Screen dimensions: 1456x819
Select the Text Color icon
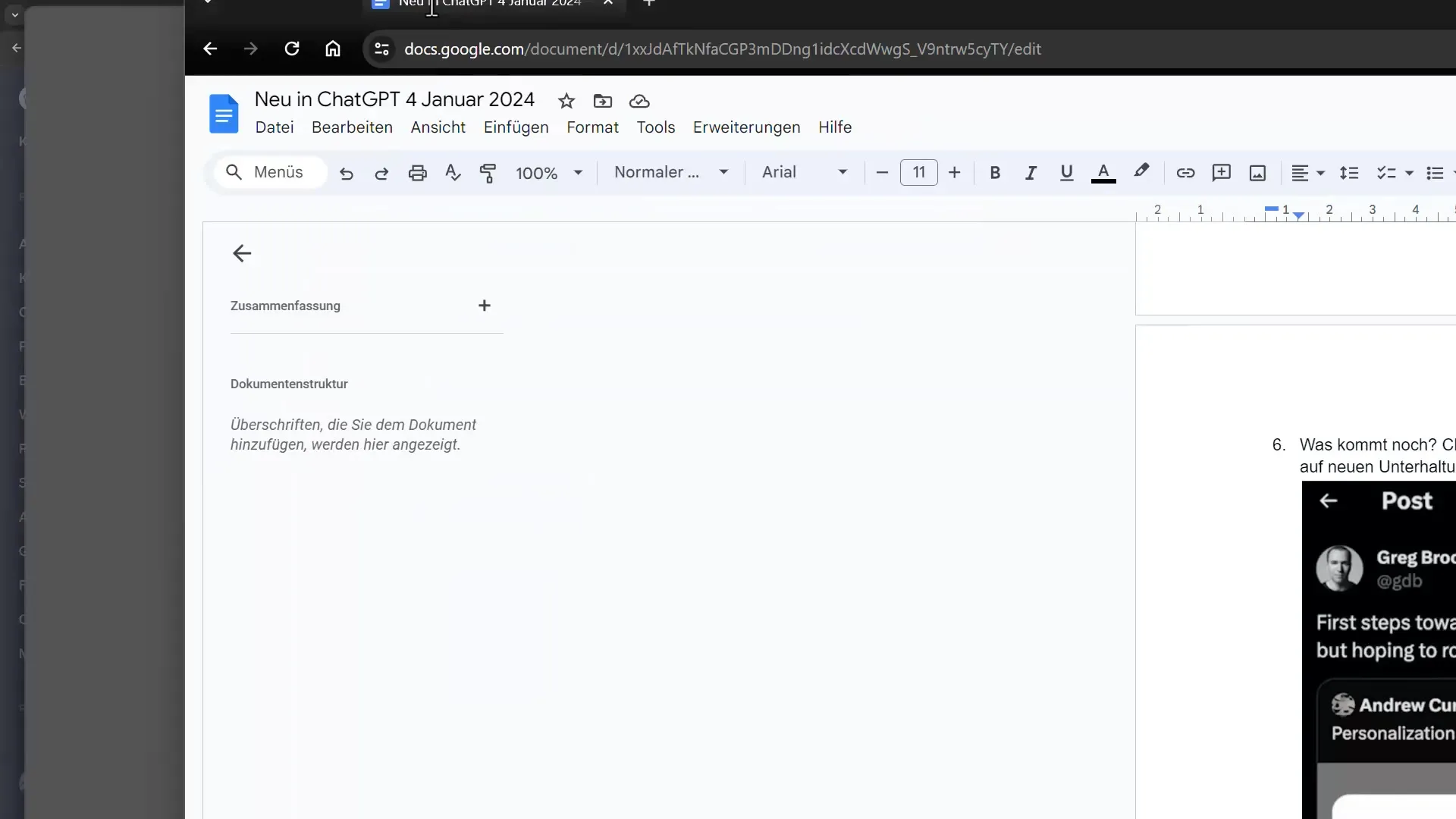point(1103,172)
